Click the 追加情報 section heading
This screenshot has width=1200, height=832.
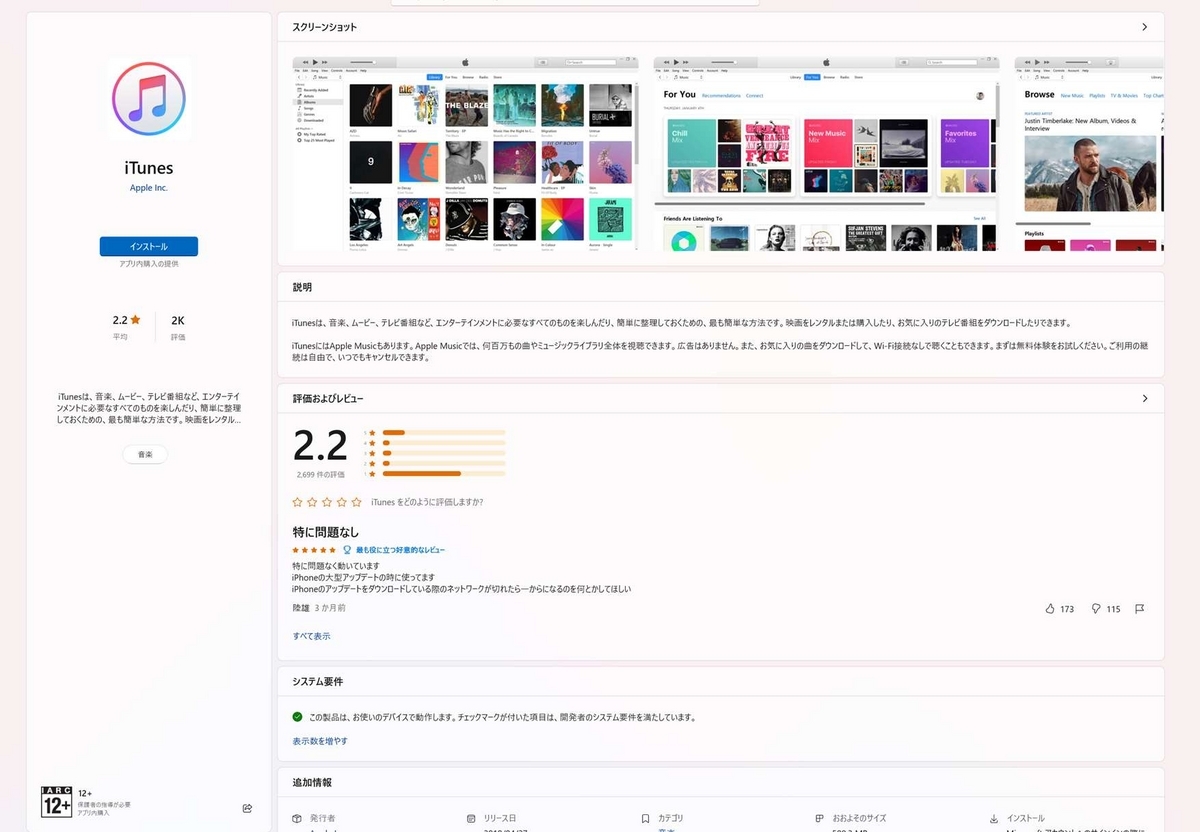click(312, 782)
